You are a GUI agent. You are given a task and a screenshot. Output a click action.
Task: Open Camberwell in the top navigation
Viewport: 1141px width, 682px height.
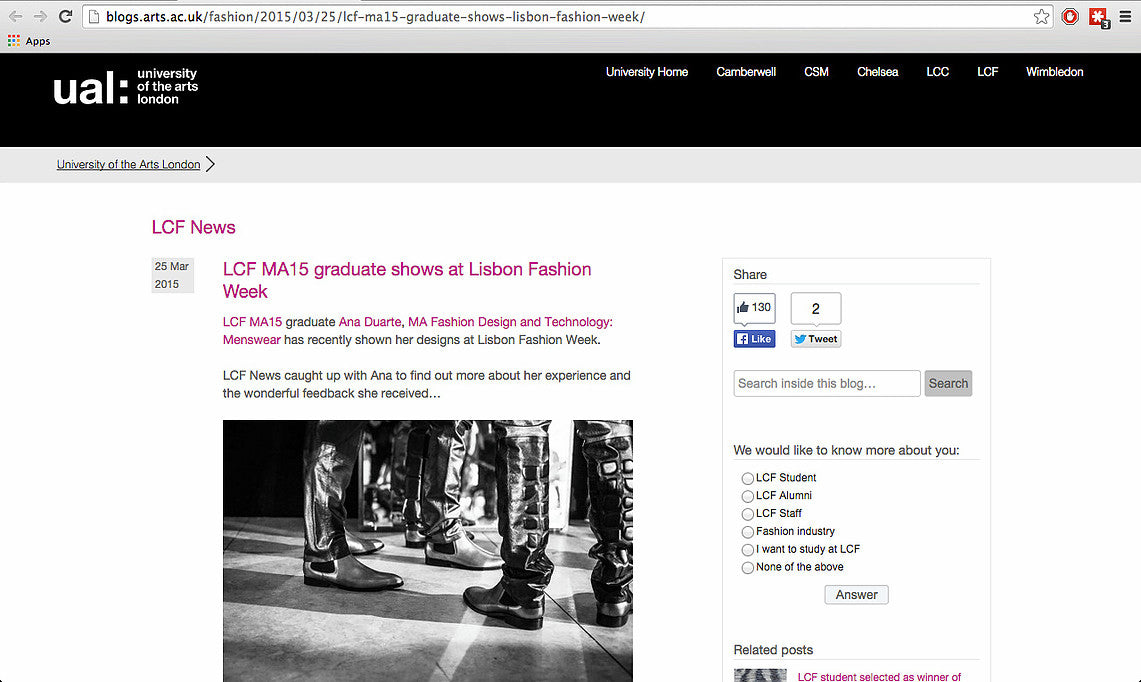coord(746,72)
